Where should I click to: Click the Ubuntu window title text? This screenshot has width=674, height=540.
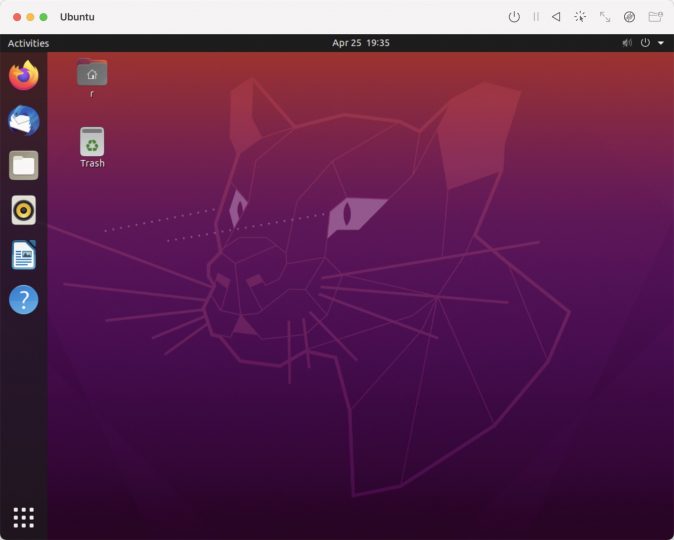click(77, 17)
